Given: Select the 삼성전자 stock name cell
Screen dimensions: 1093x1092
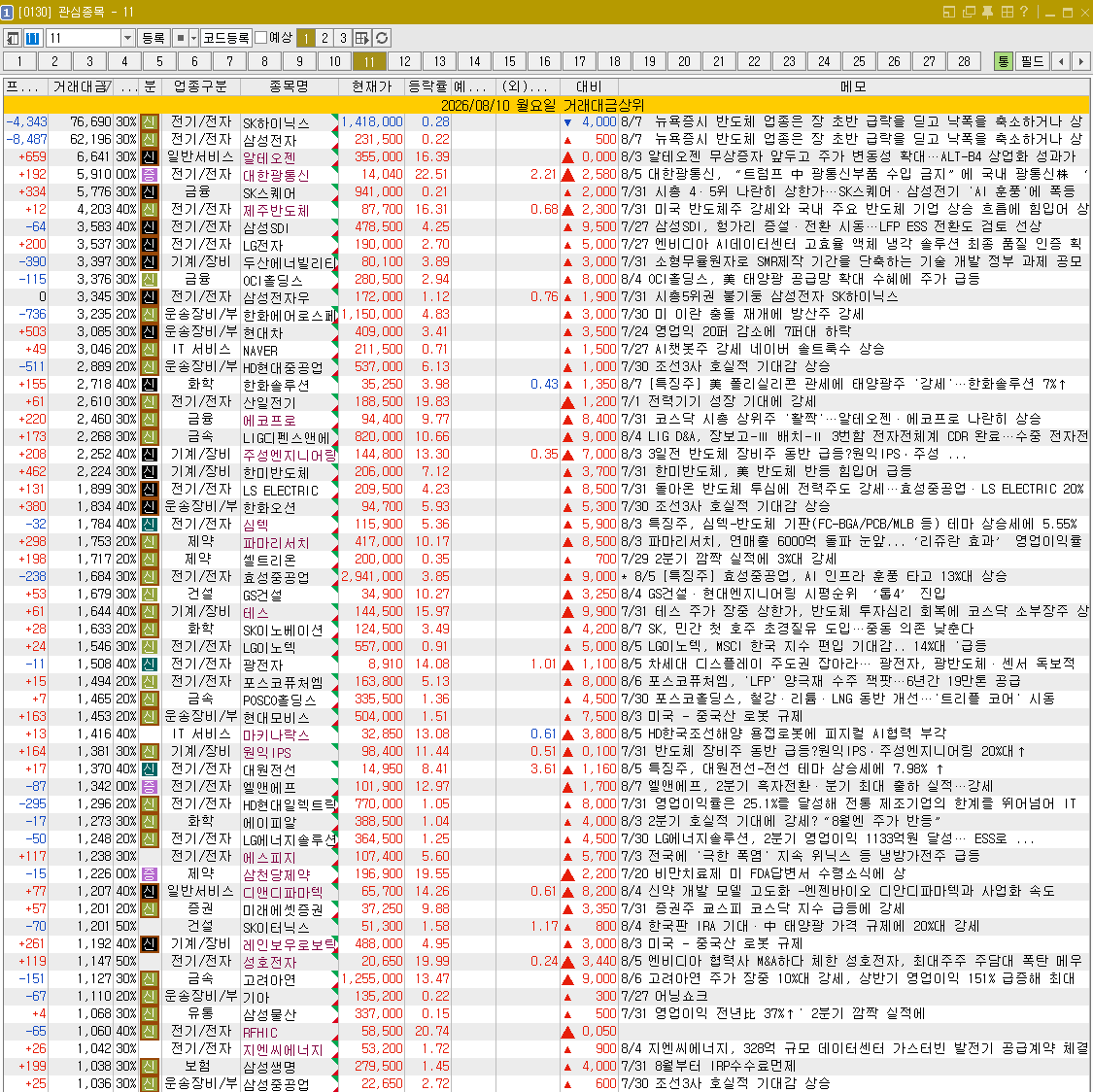Looking at the screenshot, I should [289, 139].
